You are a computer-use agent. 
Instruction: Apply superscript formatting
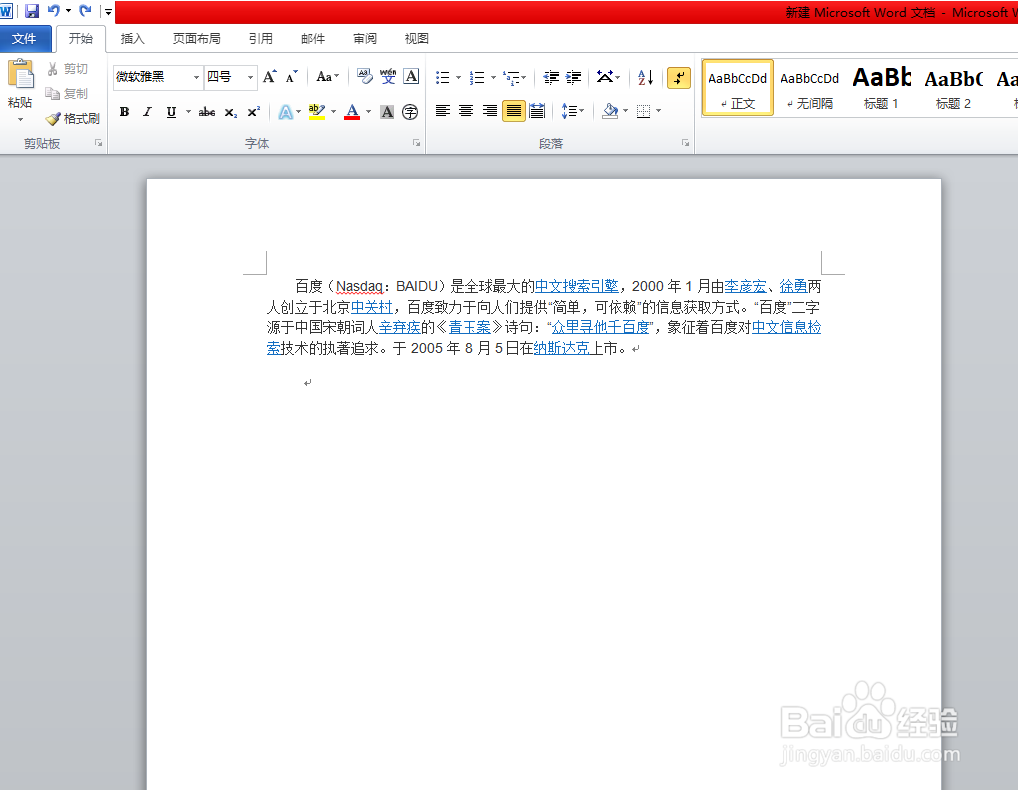point(254,112)
